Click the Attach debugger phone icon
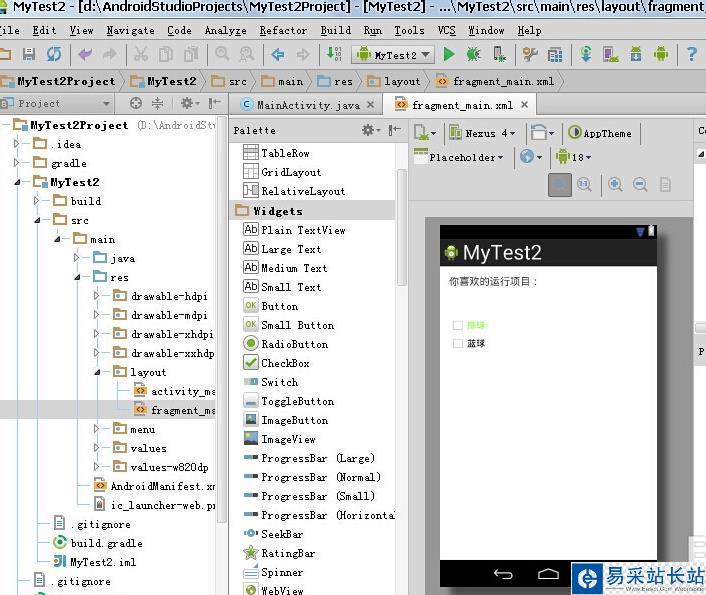 pos(499,55)
